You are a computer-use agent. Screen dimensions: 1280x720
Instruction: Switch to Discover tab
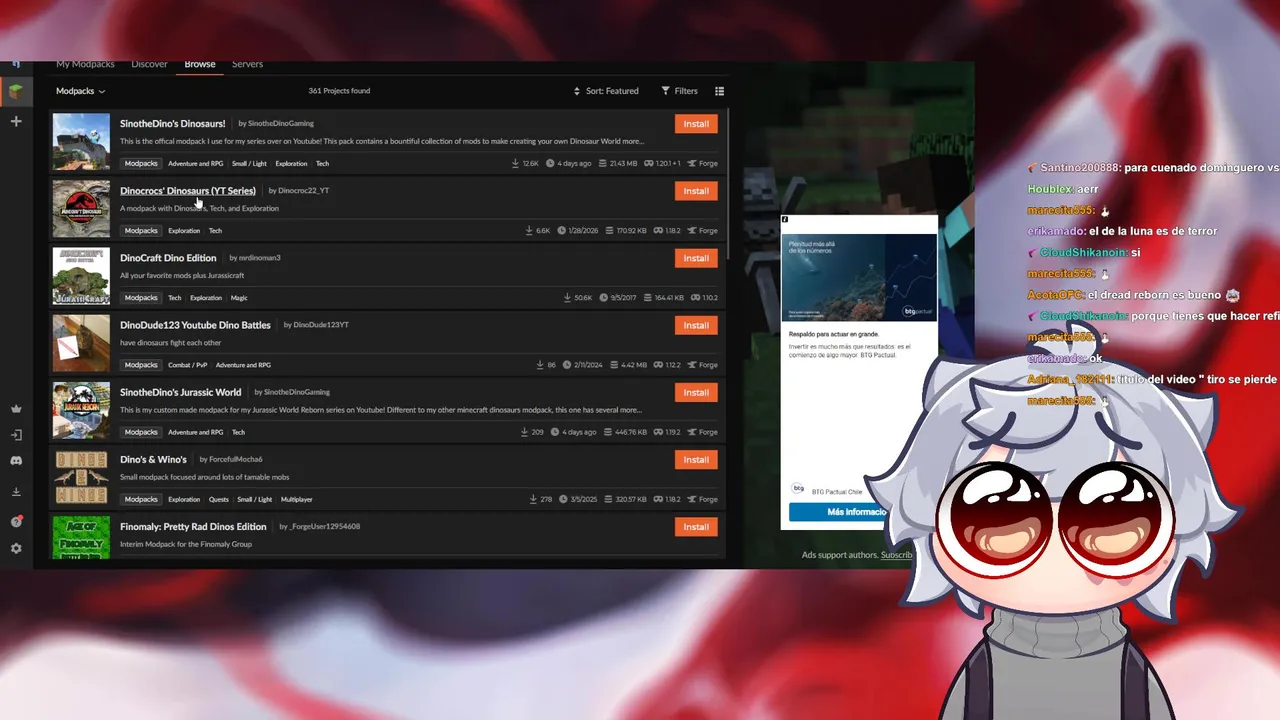pos(149,64)
